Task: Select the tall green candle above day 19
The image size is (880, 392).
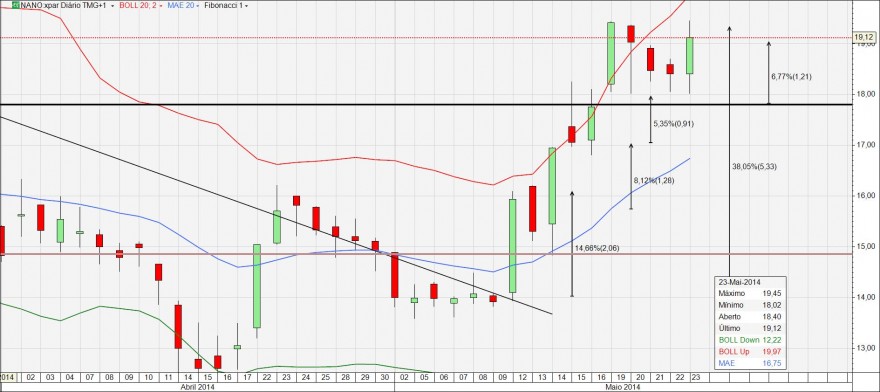Action: point(611,53)
